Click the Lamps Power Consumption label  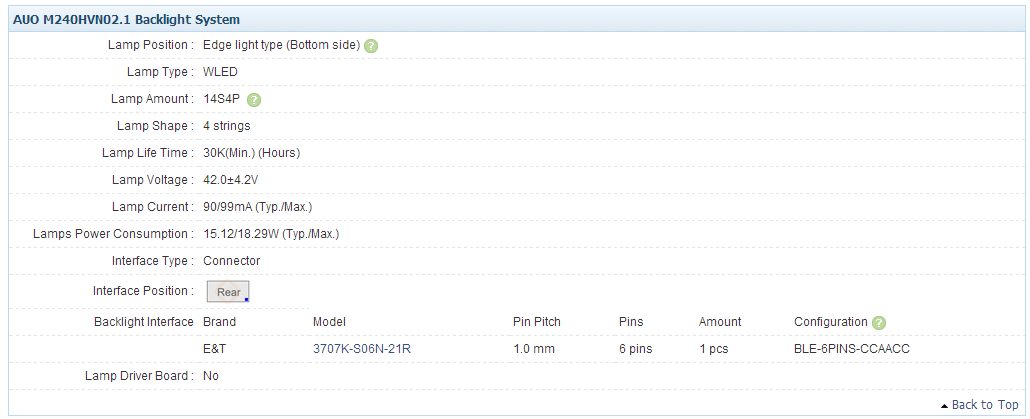tap(113, 234)
